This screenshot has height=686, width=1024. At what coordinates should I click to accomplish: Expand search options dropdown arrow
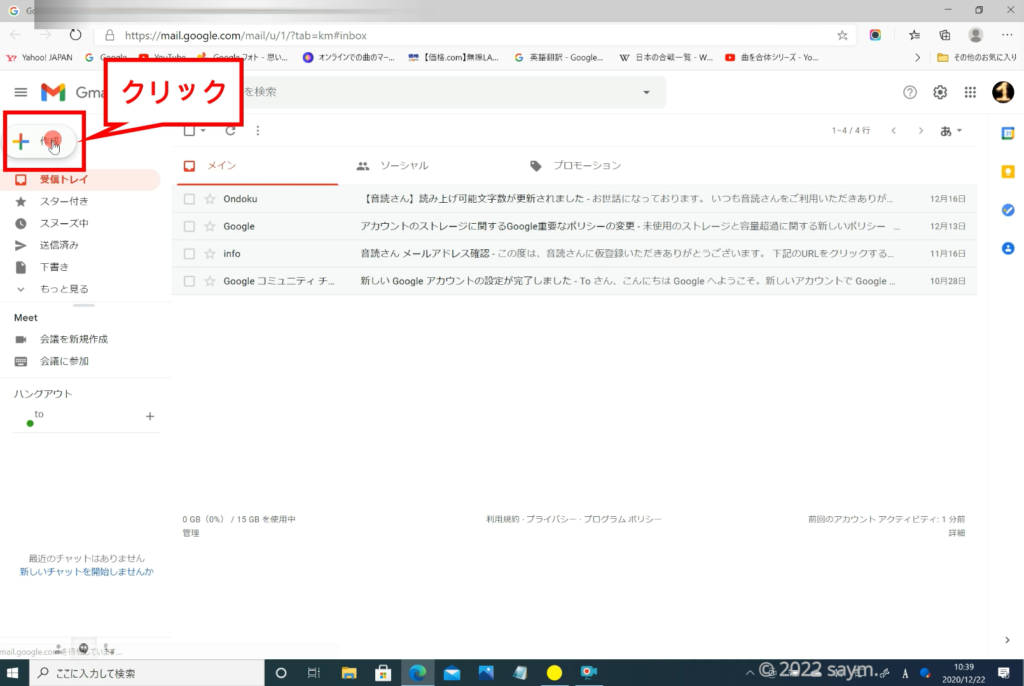[x=646, y=92]
